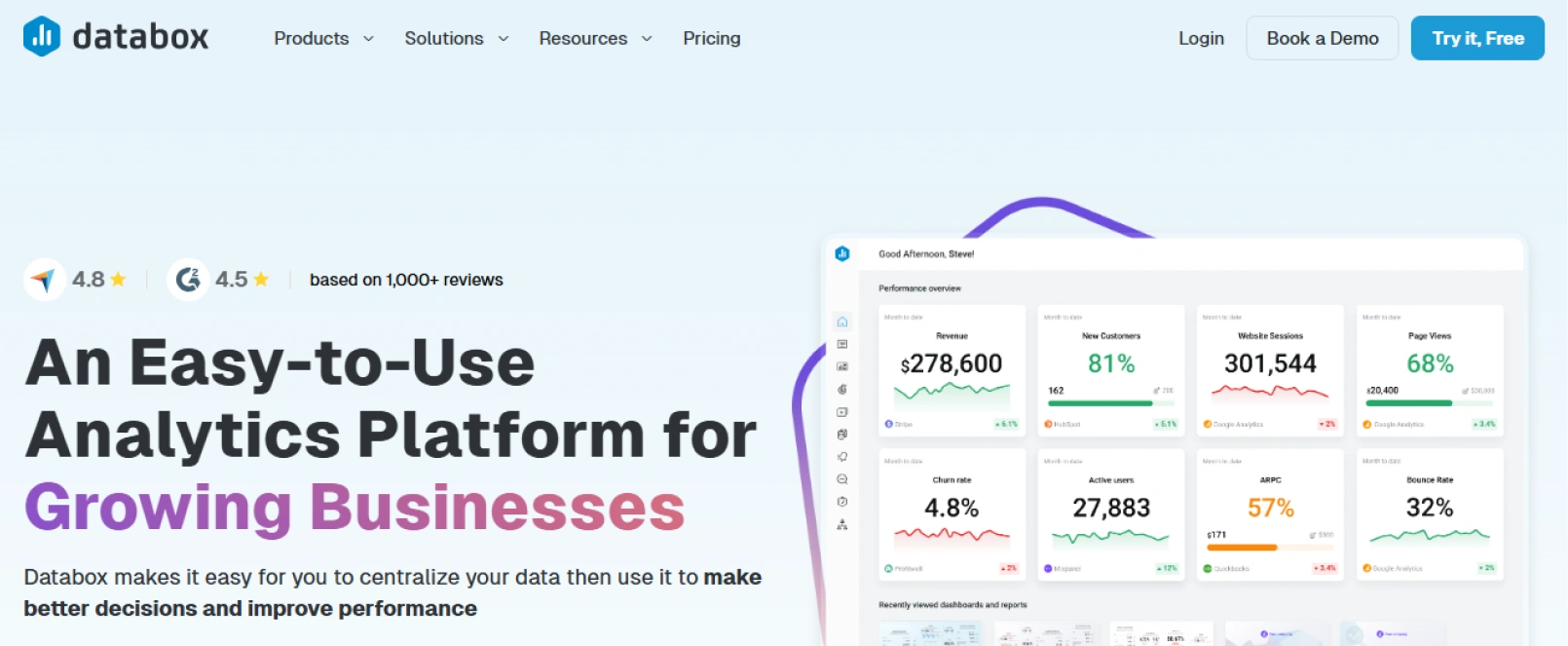
Task: Click the Databox logo icon in header
Action: point(42,37)
